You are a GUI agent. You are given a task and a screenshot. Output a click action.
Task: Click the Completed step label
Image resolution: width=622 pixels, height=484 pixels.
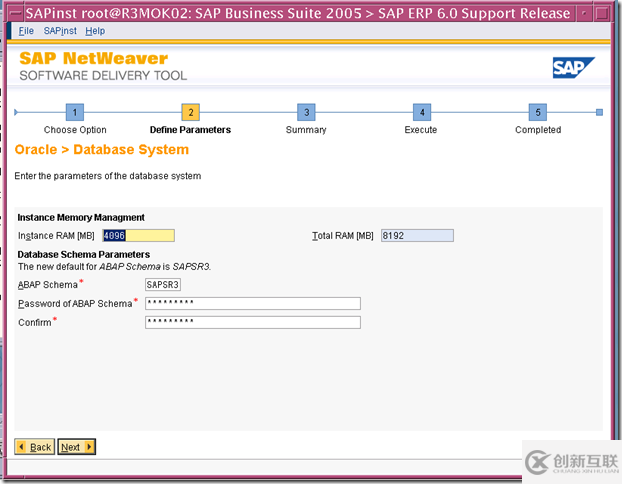tap(538, 130)
